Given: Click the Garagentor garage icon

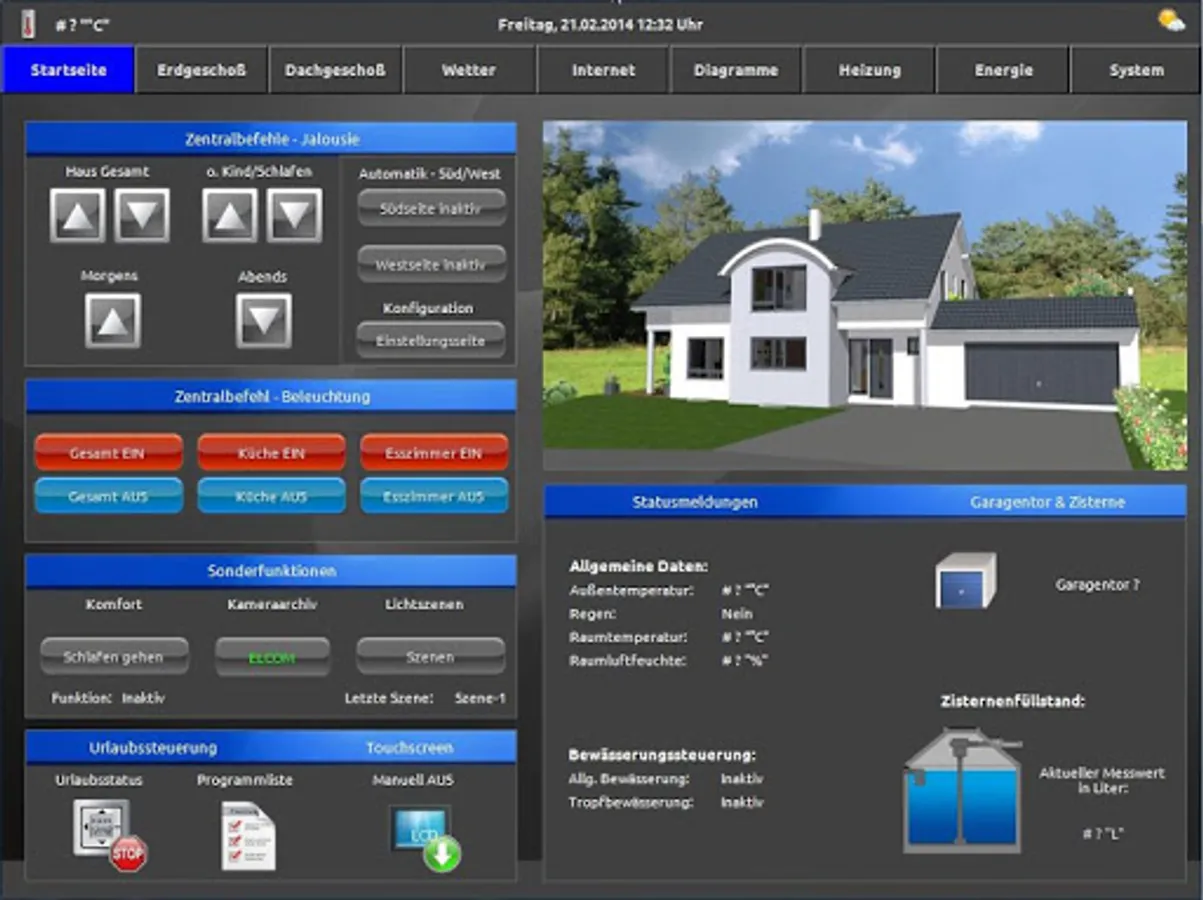Looking at the screenshot, I should (x=965, y=581).
